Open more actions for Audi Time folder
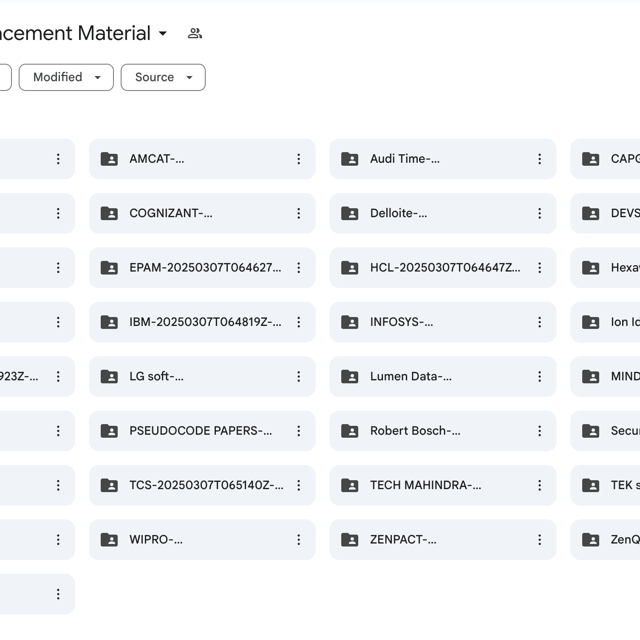Screen dimensions: 640x640 tap(540, 159)
